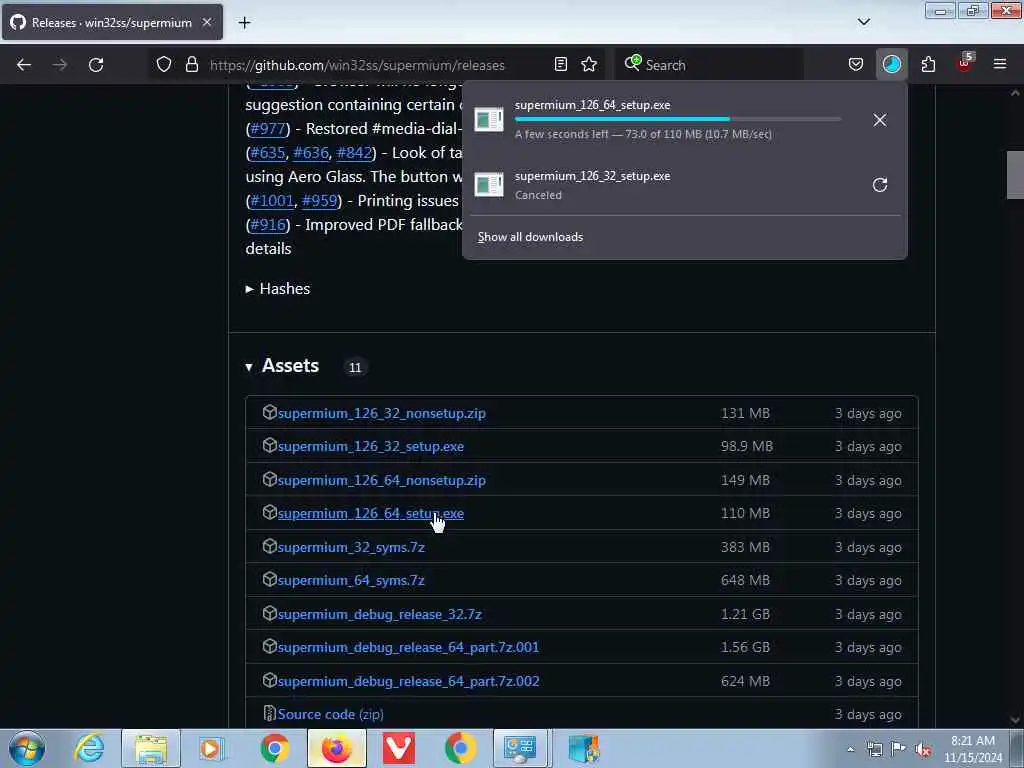
Task: Click the muted volume tray icon
Action: click(x=923, y=749)
